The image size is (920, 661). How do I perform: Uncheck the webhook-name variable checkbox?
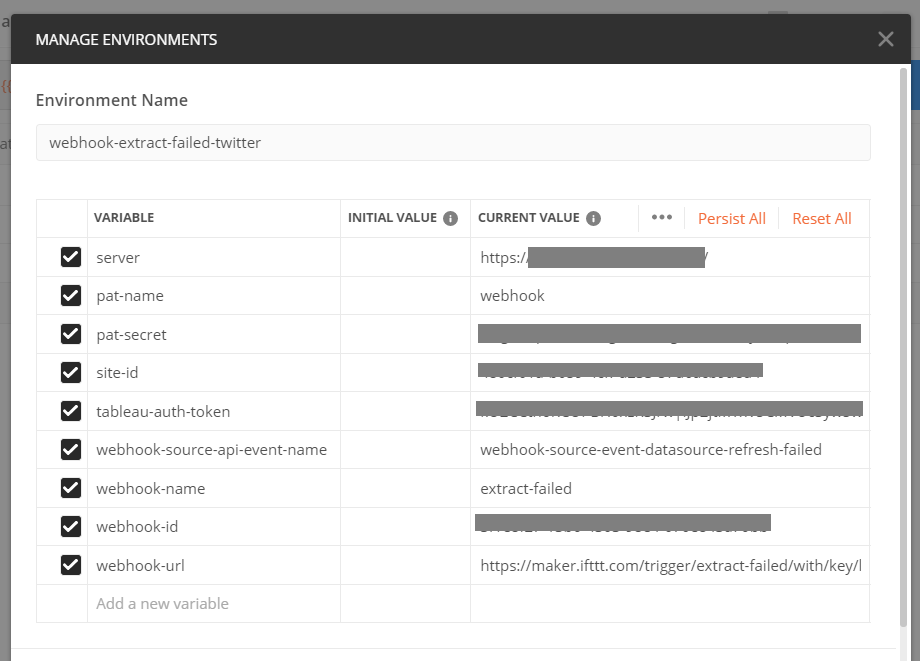71,488
